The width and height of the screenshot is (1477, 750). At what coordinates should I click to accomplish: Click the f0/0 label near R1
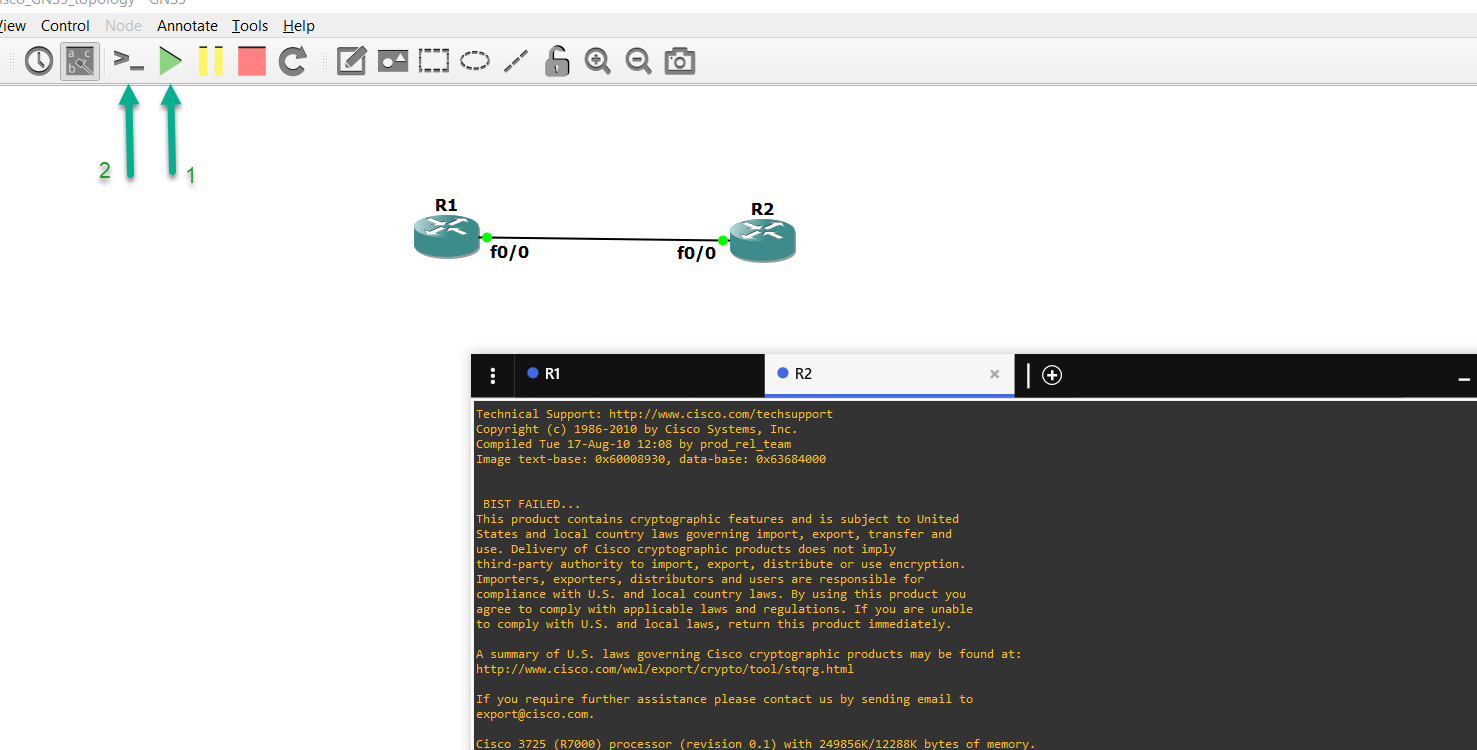[509, 253]
